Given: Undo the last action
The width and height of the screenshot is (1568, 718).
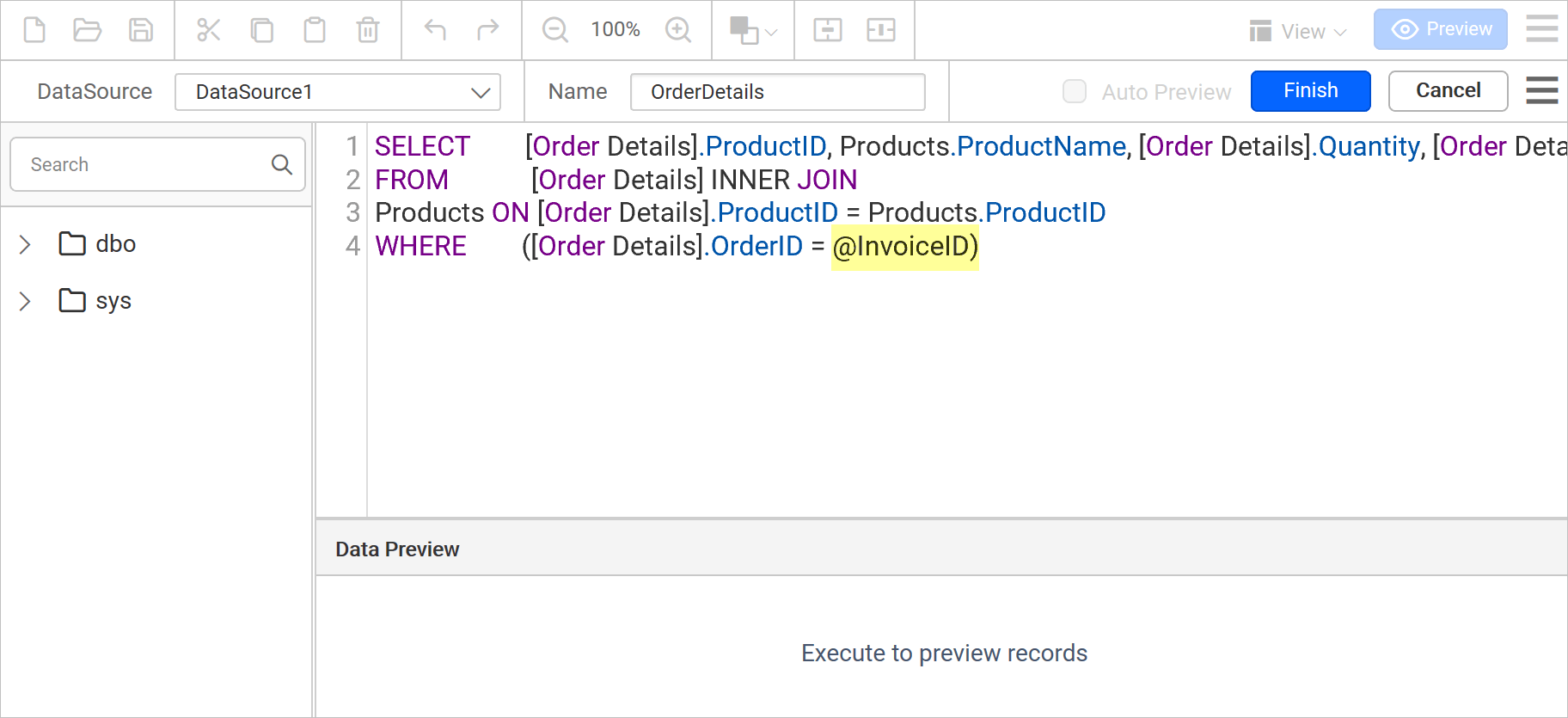Looking at the screenshot, I should [435, 30].
